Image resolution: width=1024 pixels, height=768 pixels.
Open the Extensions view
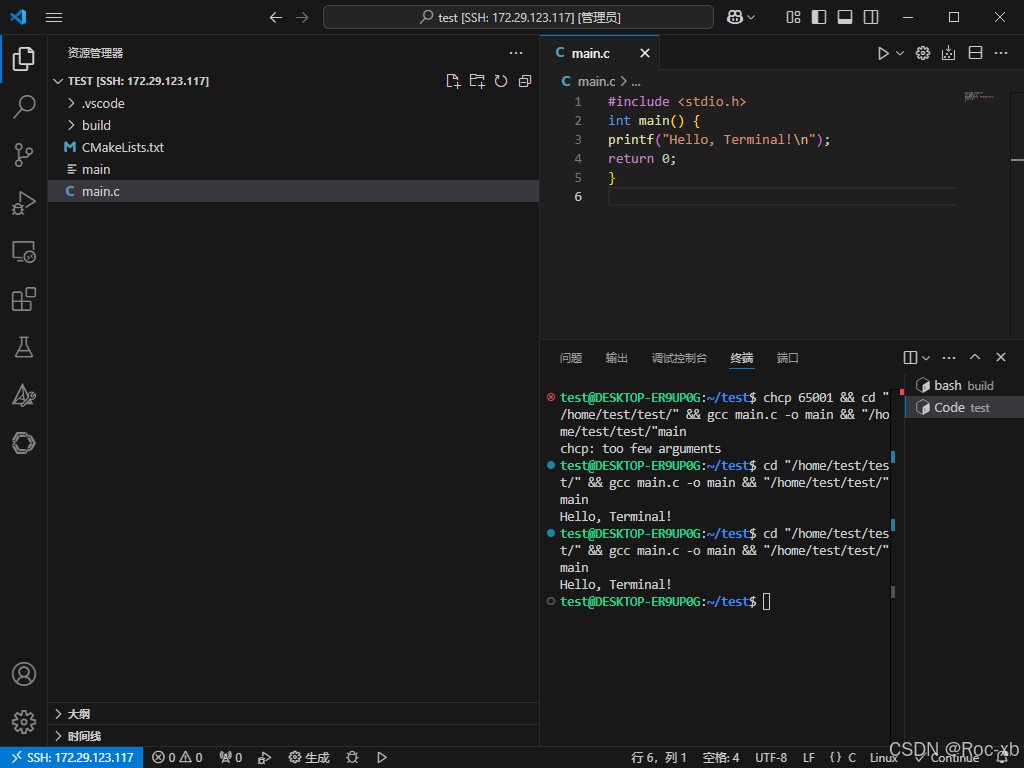pos(24,299)
